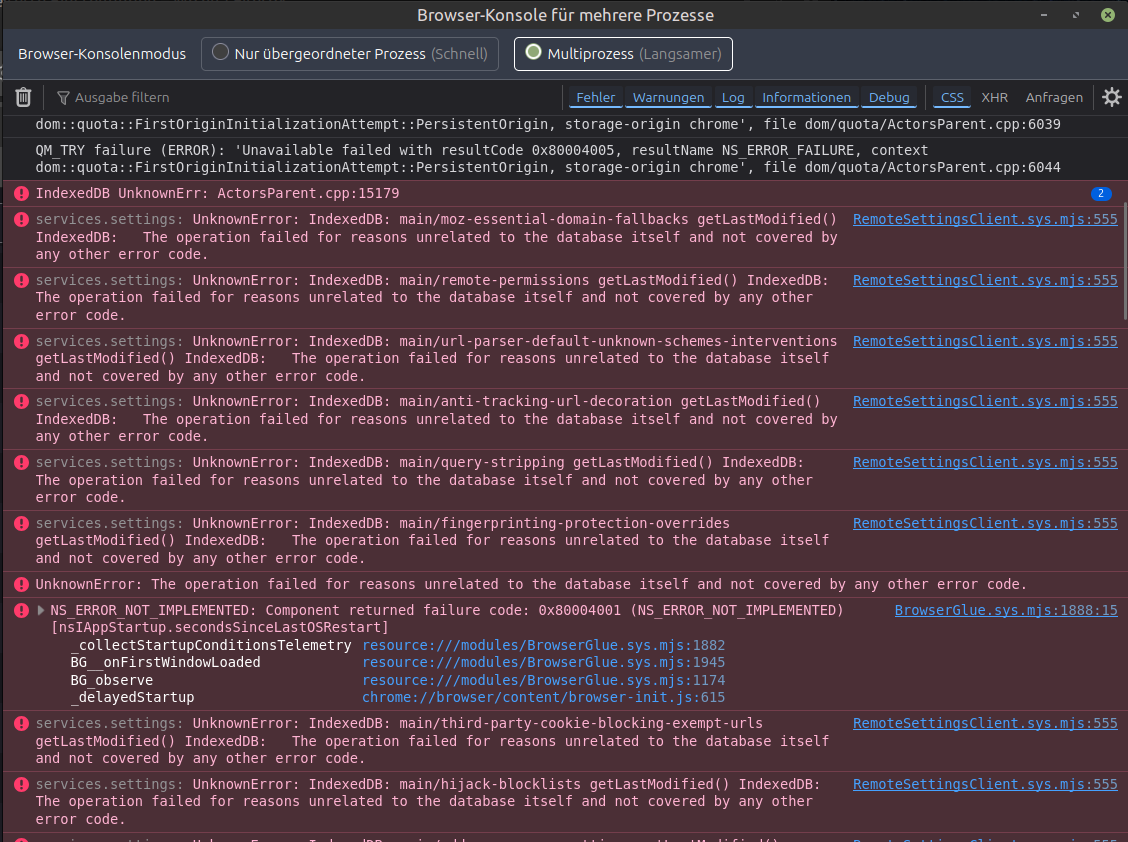
Task: Enable the Anfragen filter
Action: pos(1054,97)
